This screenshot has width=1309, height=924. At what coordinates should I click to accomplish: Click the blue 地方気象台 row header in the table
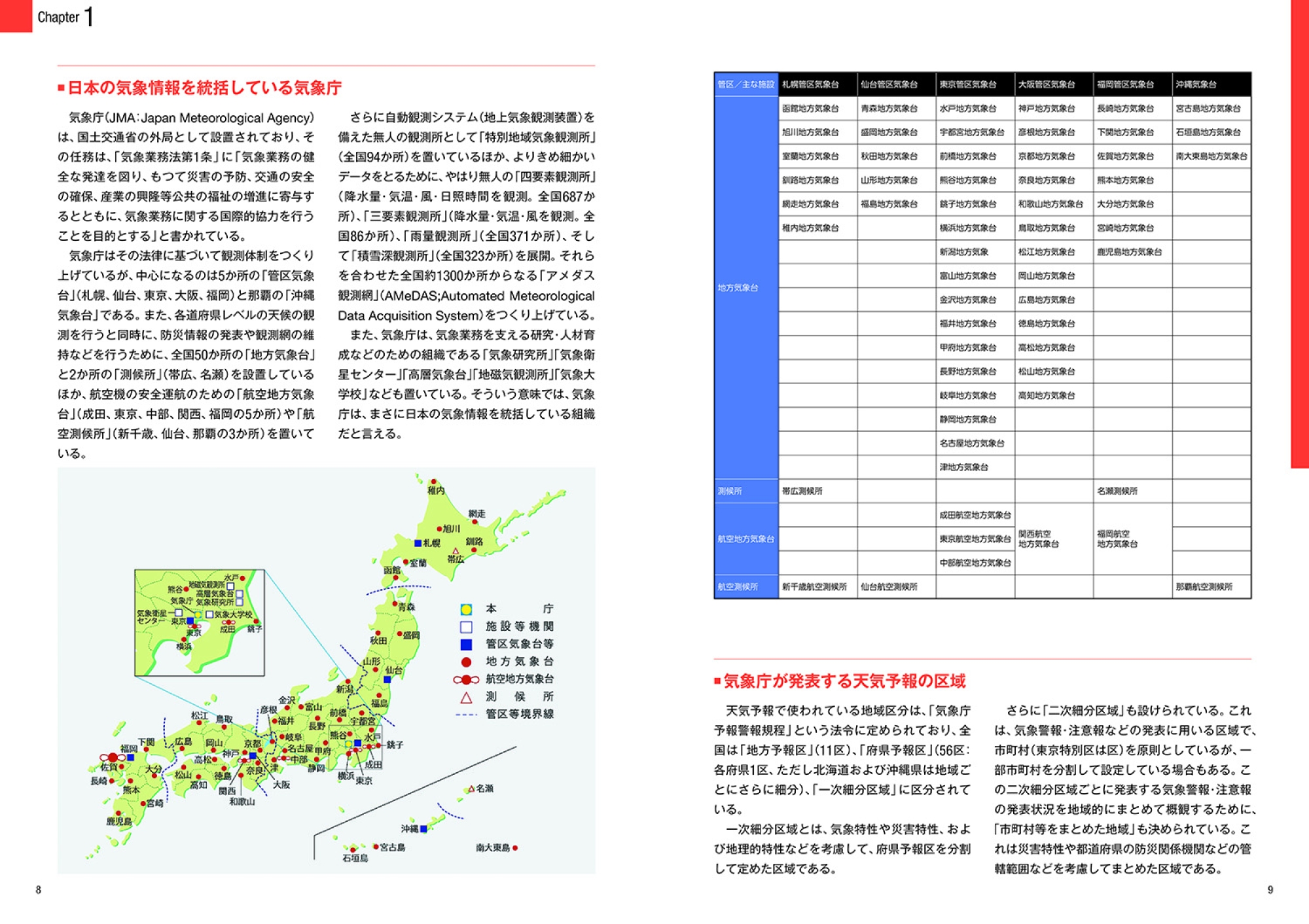point(746,288)
